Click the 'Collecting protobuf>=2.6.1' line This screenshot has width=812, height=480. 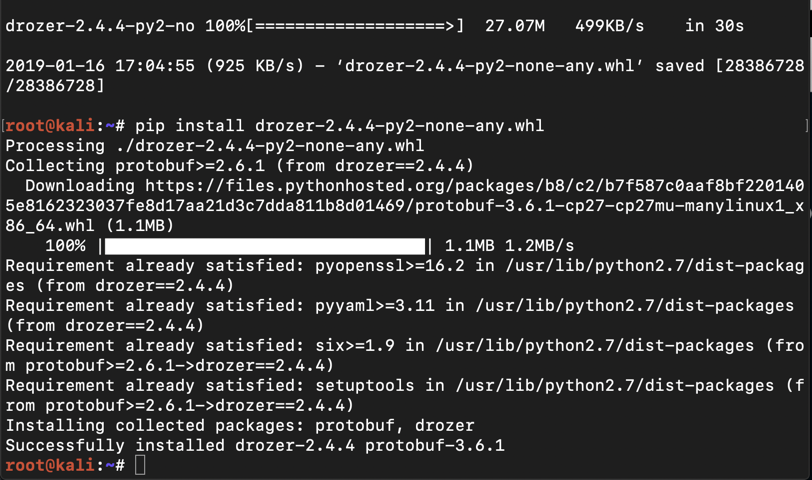[239, 166]
